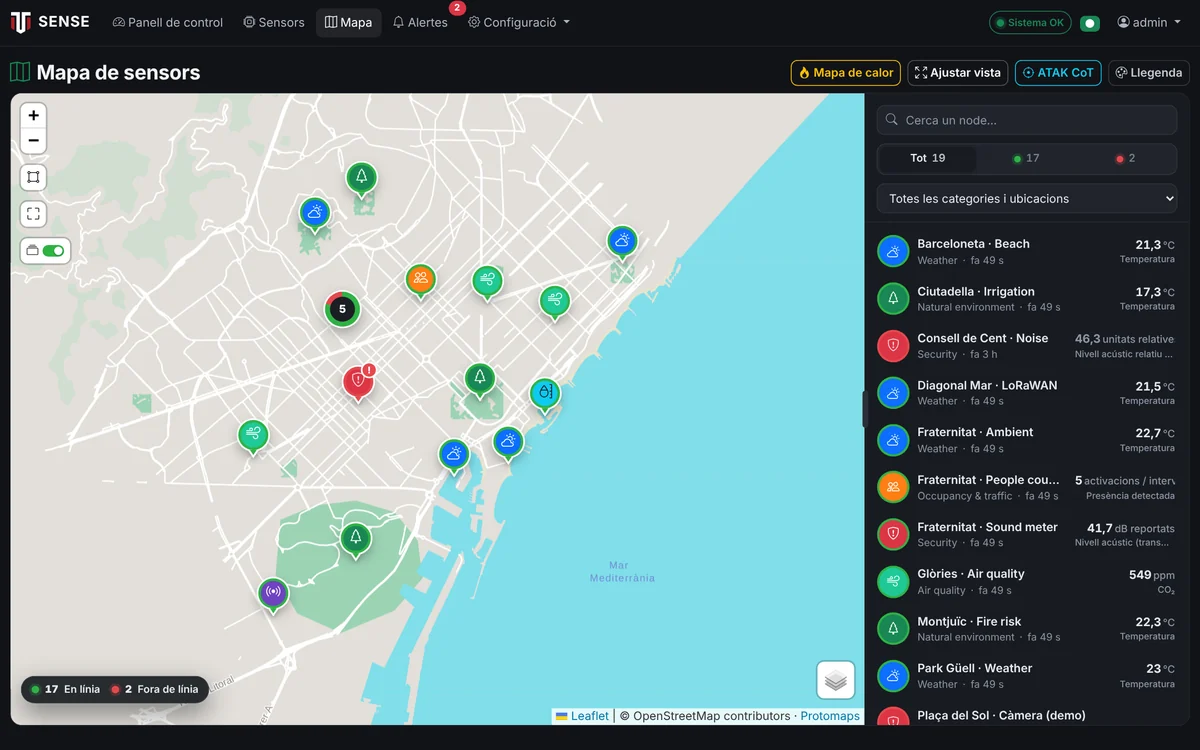Open the Sensors page
1200x750 pixels.
tap(274, 22)
